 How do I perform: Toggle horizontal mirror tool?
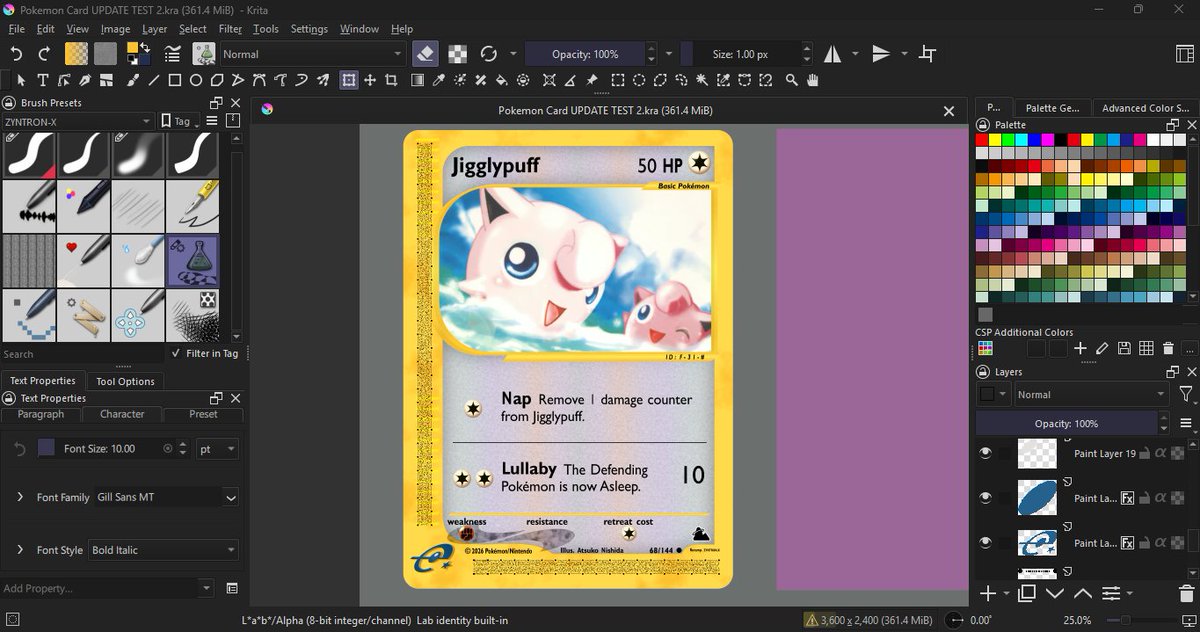tap(832, 54)
